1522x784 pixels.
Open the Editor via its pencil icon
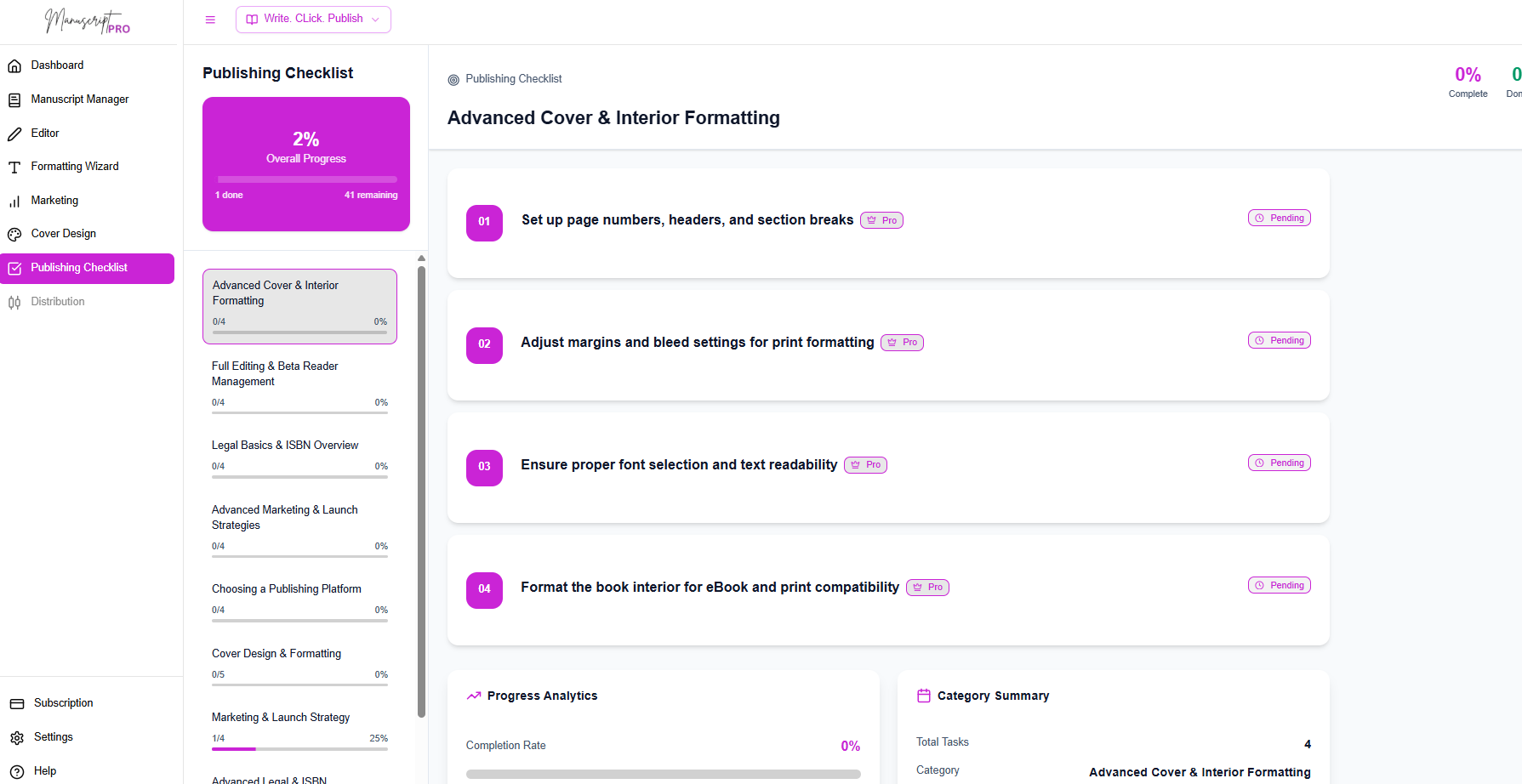tap(14, 133)
